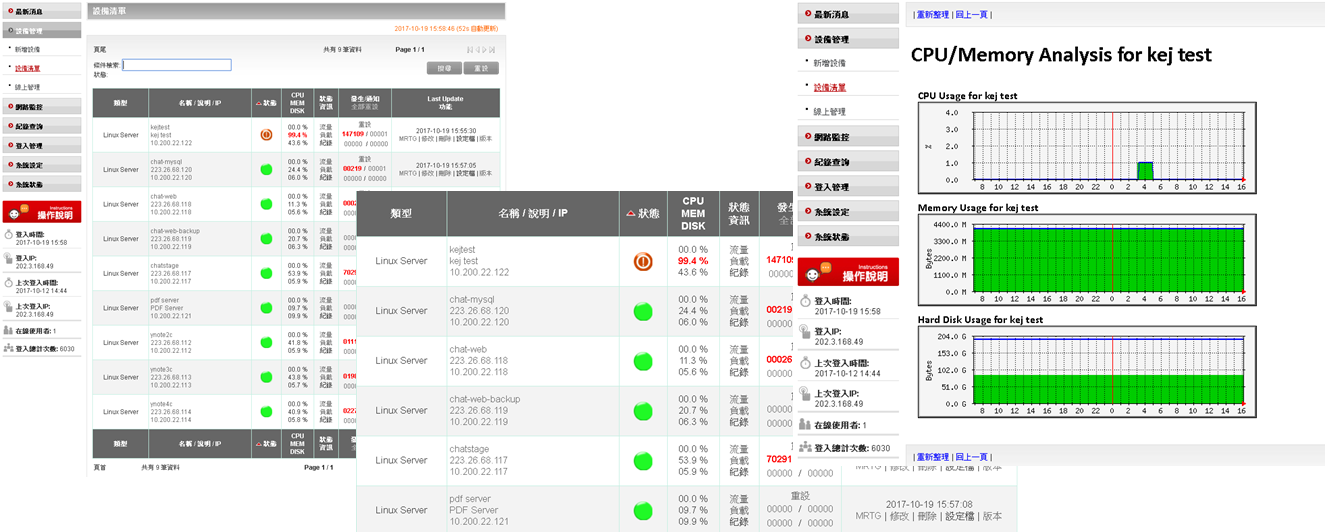Select 線上管理 on analysis page sidebar
1325x532 pixels.
[x=829, y=112]
